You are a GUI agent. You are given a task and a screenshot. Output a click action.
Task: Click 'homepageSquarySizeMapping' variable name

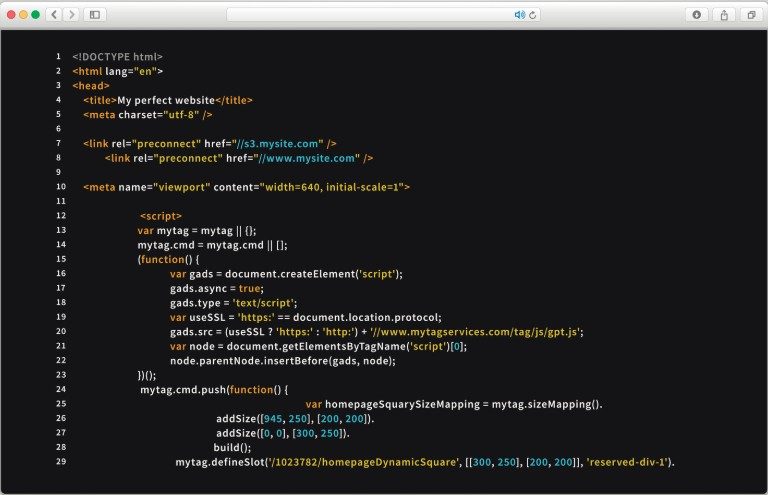click(x=403, y=404)
